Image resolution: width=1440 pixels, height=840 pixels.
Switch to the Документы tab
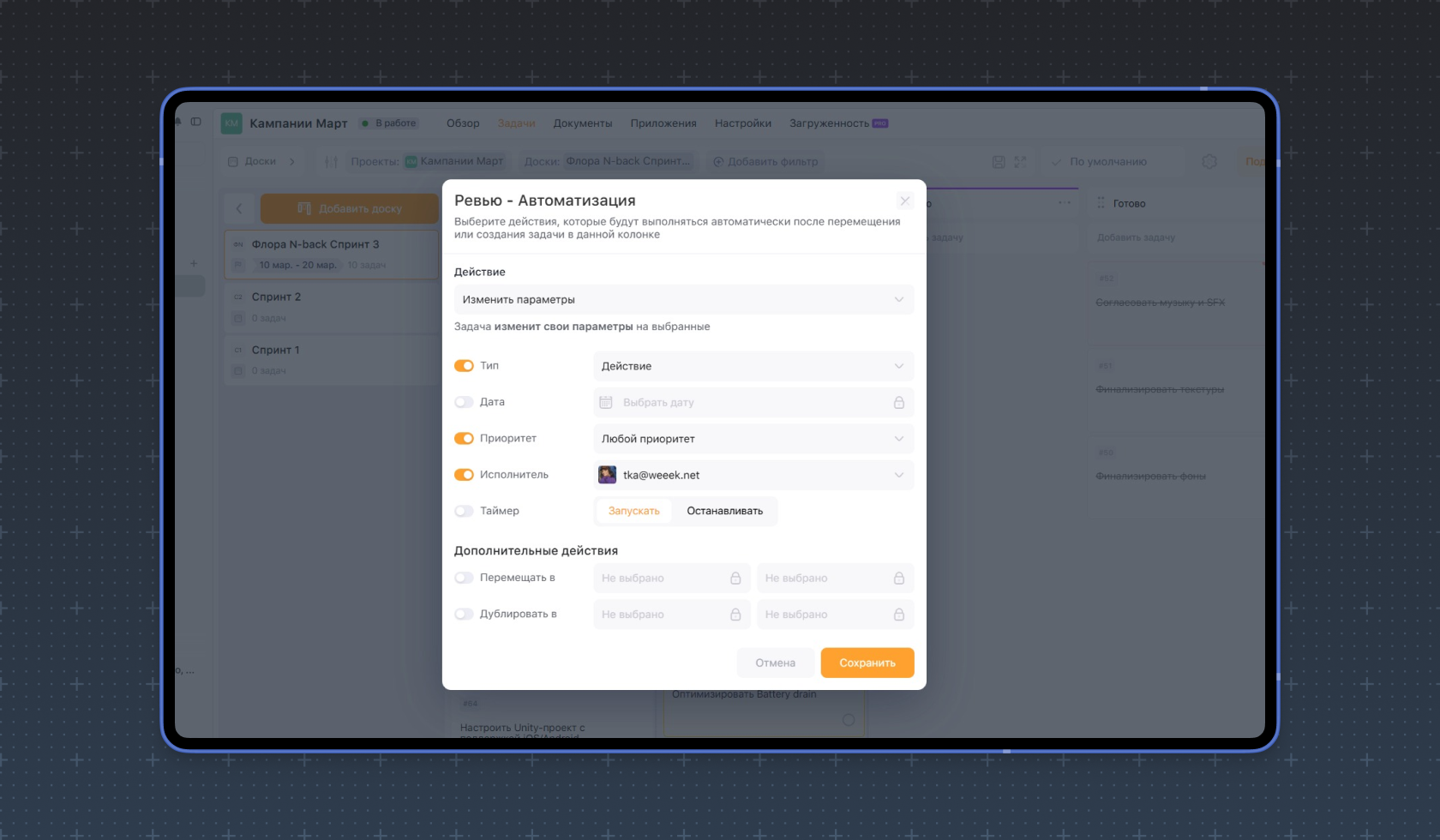(582, 123)
